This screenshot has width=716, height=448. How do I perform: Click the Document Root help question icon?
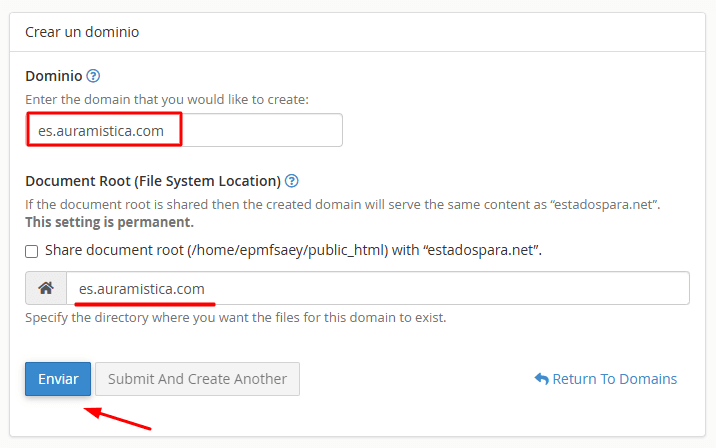(292, 181)
